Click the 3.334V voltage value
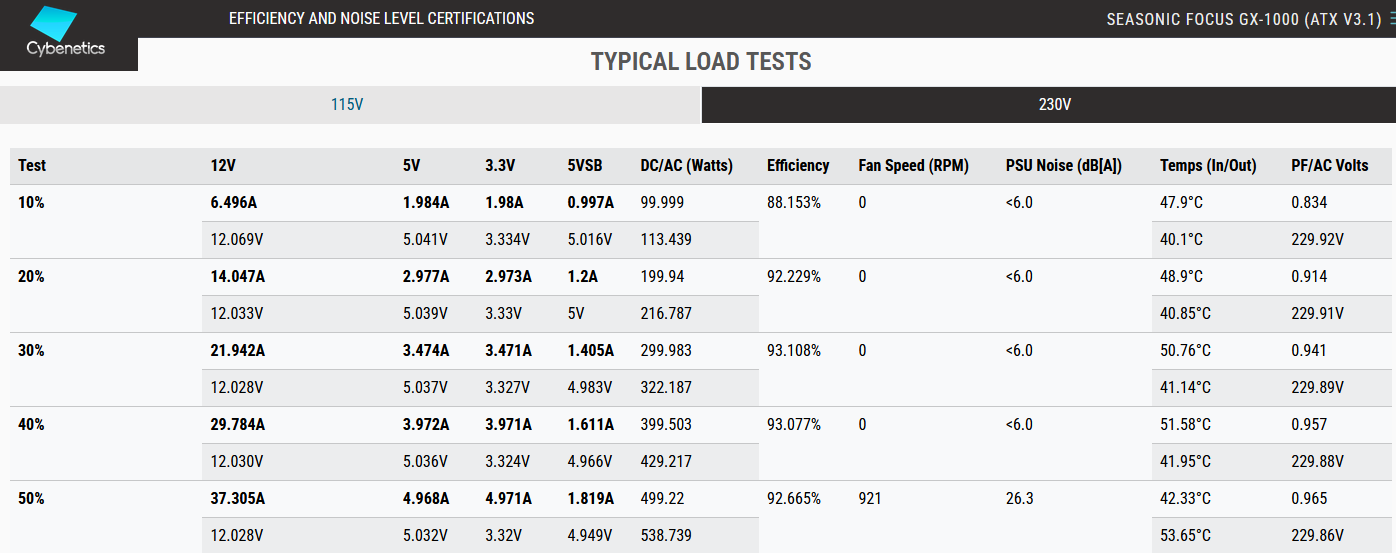This screenshot has height=553, width=1396. tap(507, 240)
